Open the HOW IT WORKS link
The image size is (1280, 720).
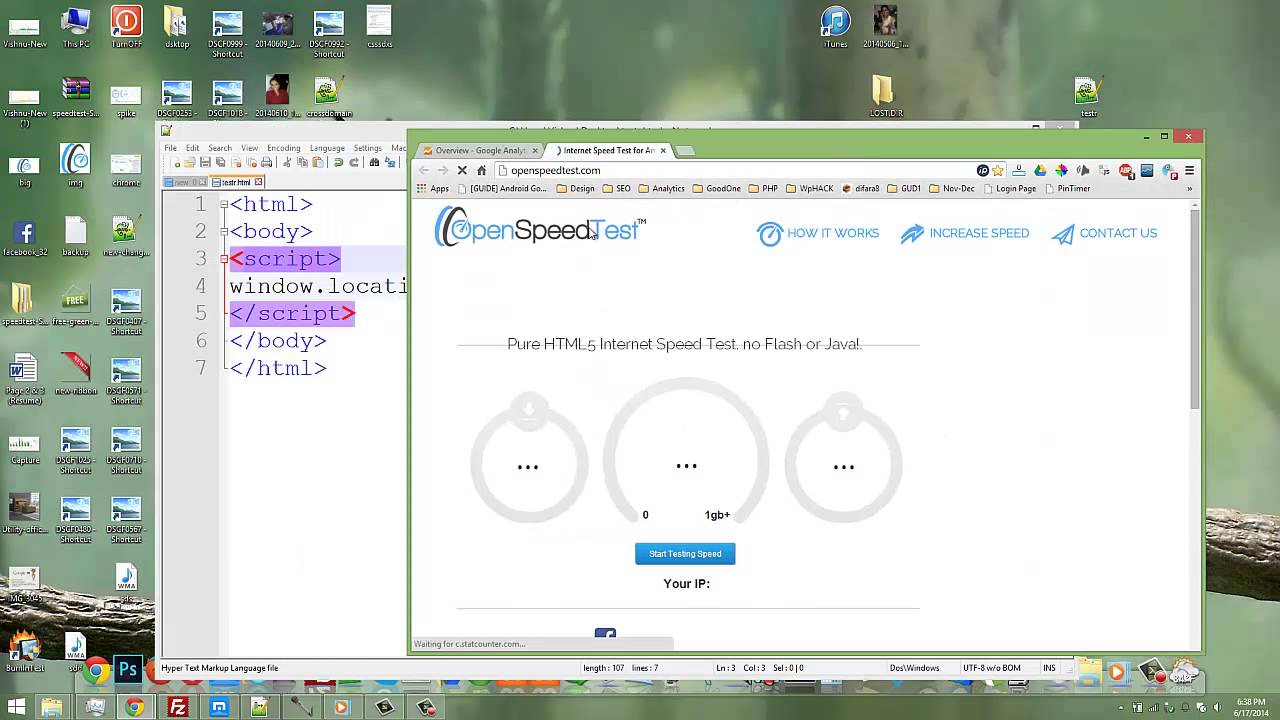click(x=818, y=234)
